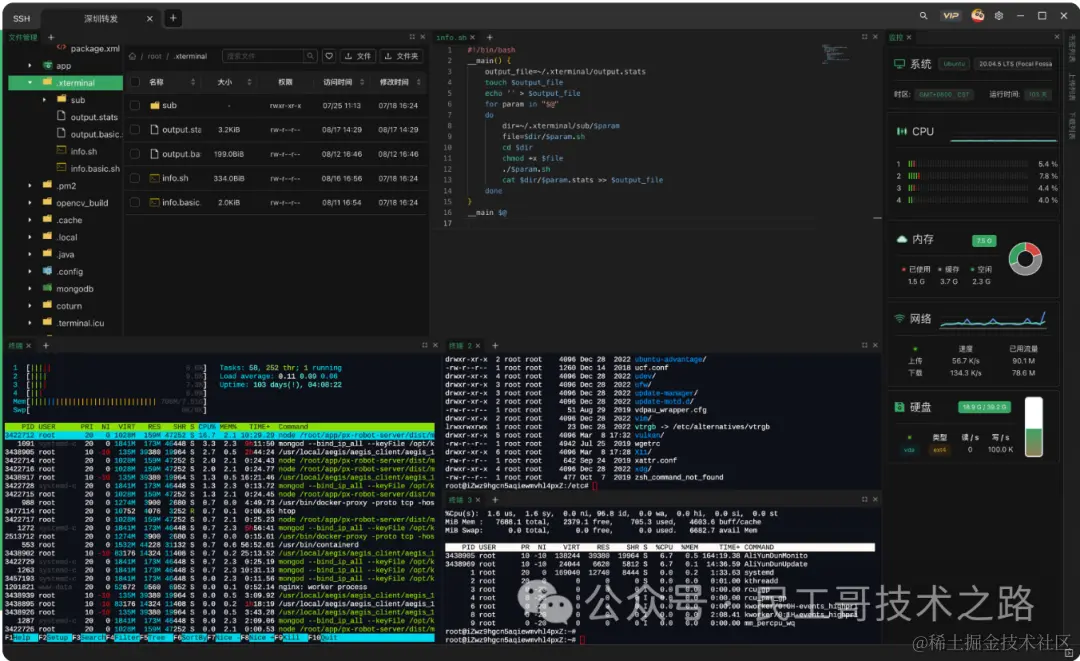Collapse the .xterminal tree folder
Viewport: 1080px width, 661px height.
point(30,83)
